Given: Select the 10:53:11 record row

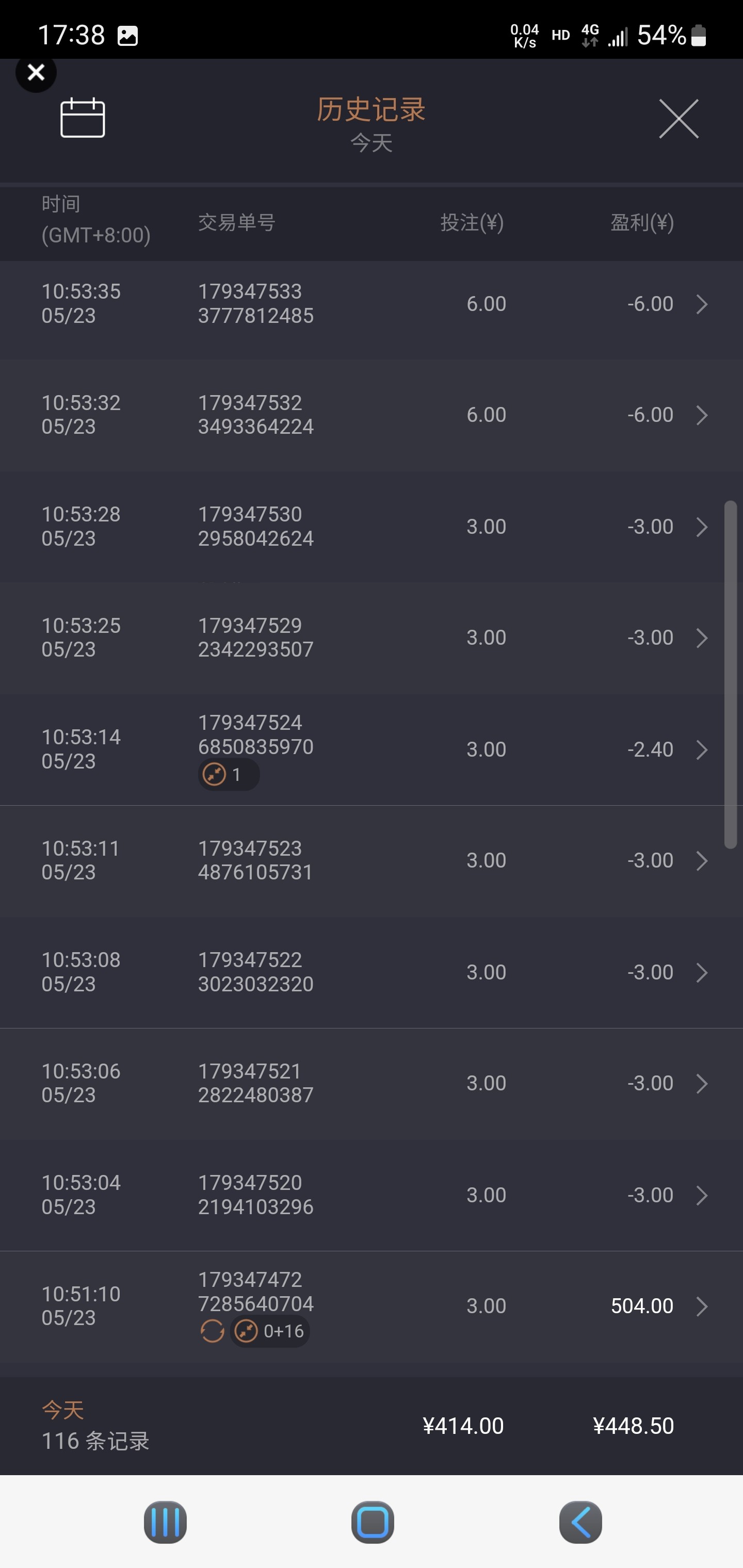Looking at the screenshot, I should click(365, 860).
